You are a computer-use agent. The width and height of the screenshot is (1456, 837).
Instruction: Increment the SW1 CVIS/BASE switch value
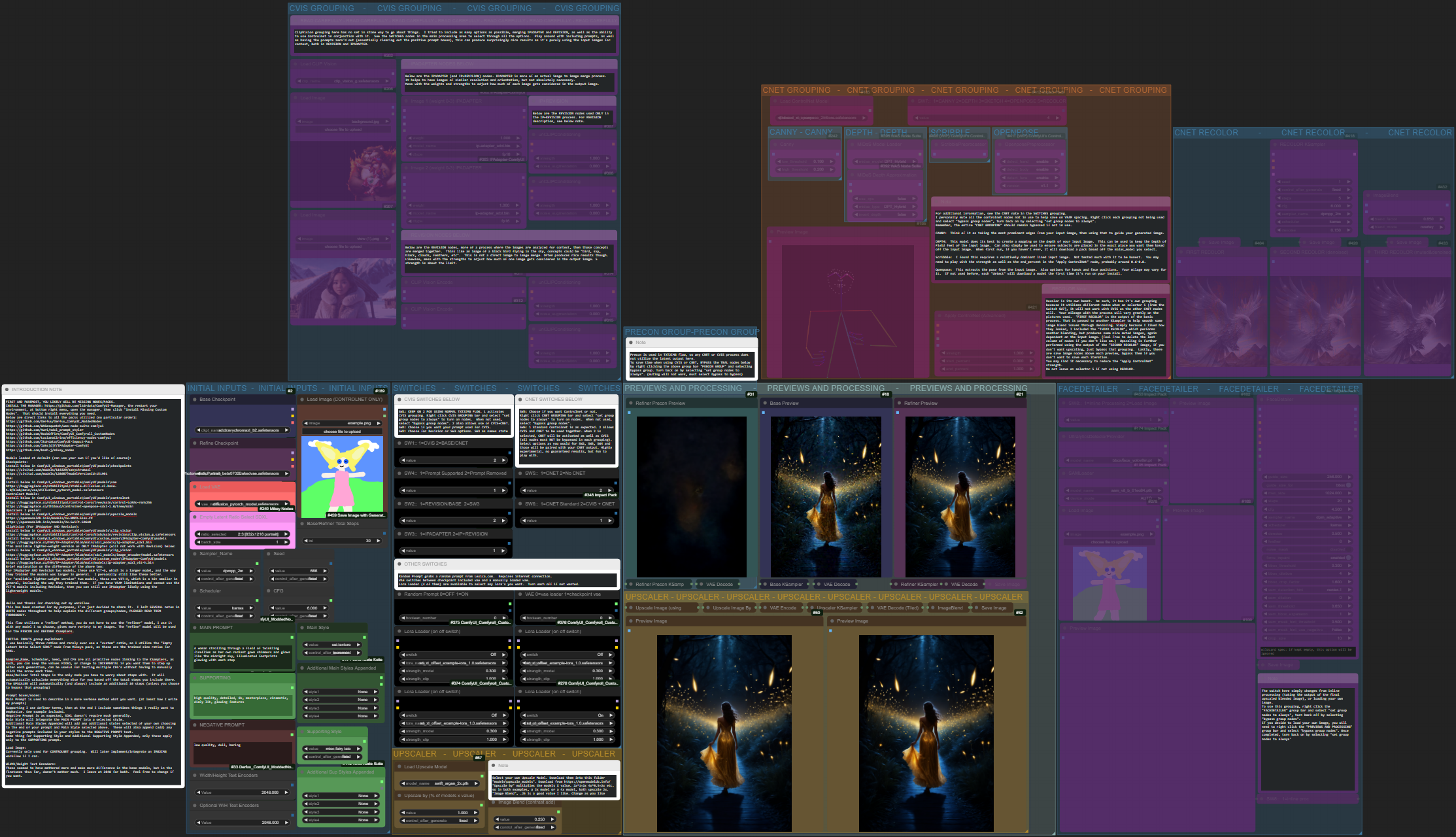[x=504, y=460]
